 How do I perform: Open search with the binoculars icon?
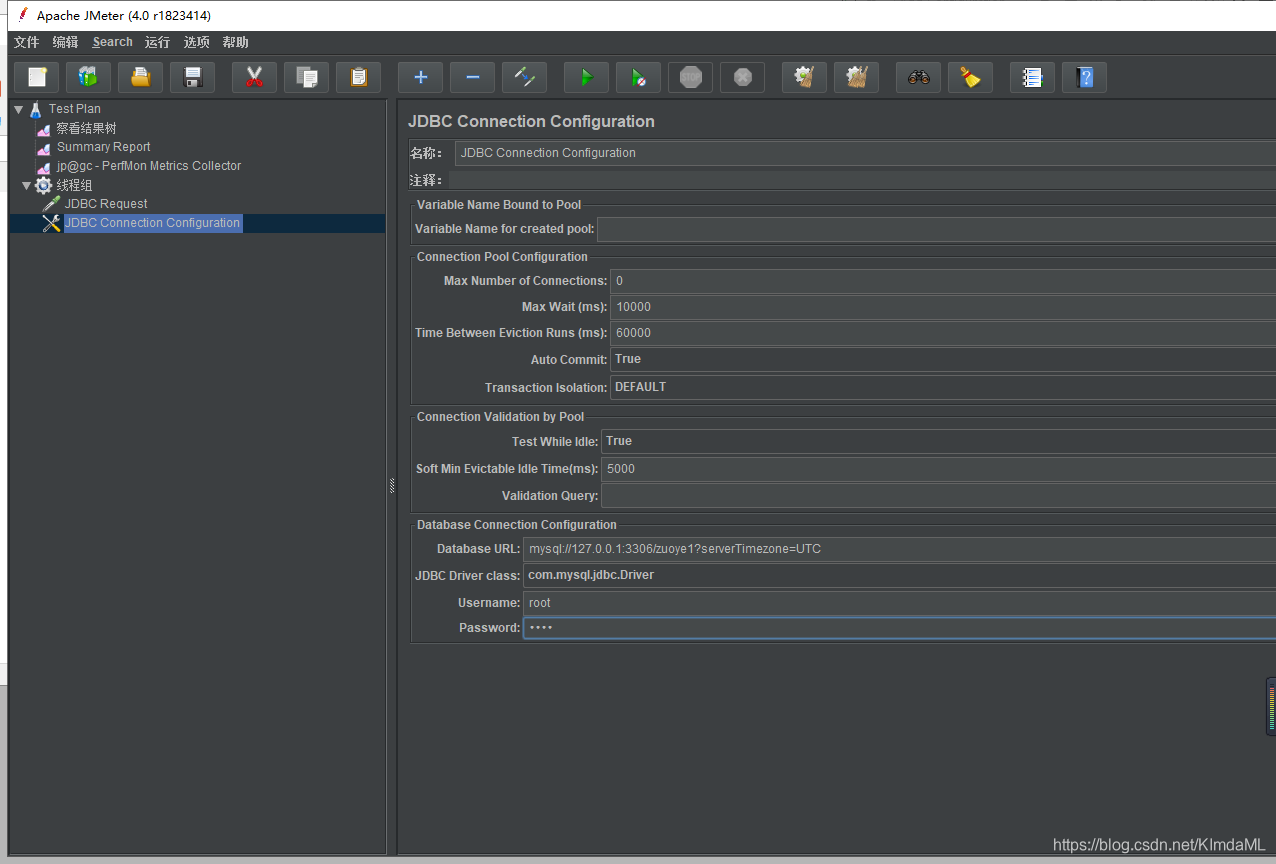click(x=918, y=77)
